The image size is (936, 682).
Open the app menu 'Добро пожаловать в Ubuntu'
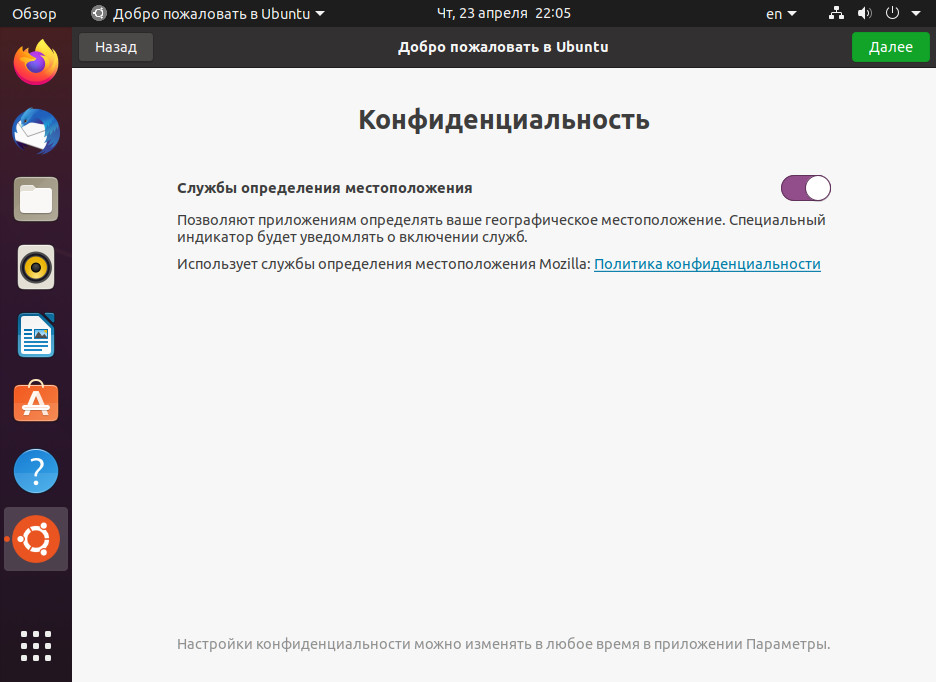click(x=207, y=14)
